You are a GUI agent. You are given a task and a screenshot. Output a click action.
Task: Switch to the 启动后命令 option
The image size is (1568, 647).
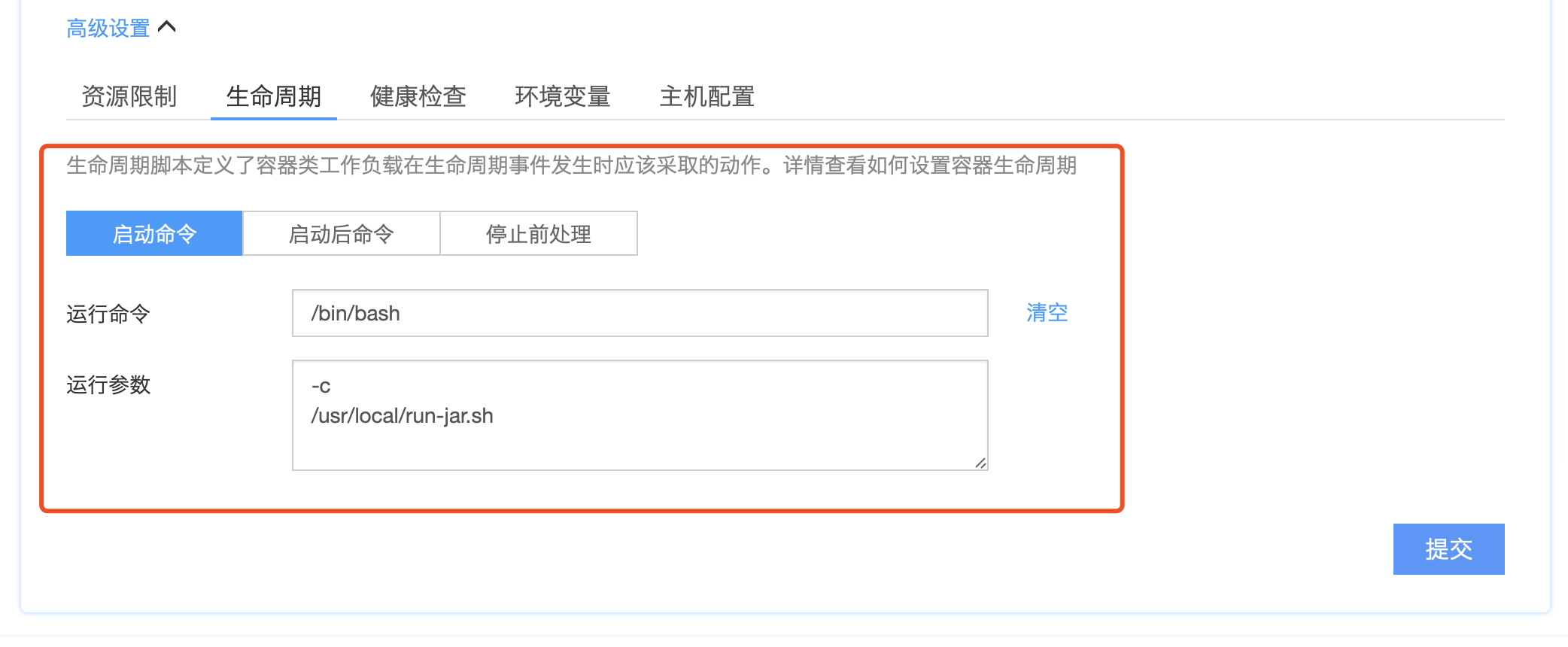(x=342, y=233)
